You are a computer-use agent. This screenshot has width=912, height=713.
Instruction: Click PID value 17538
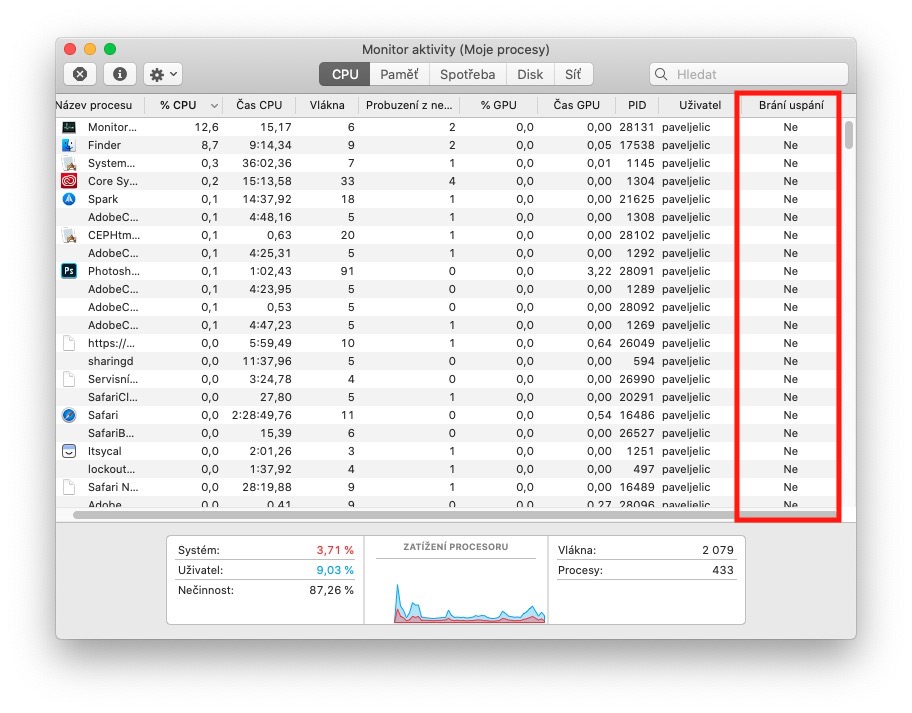(x=636, y=145)
